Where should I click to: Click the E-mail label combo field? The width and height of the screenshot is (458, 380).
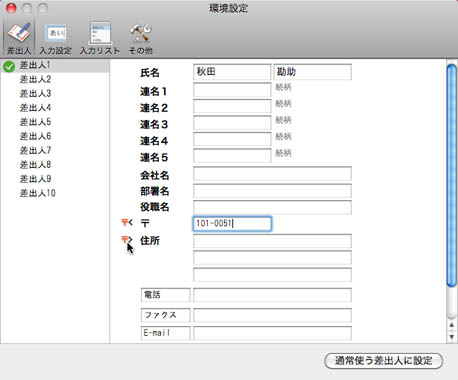pyautogui.click(x=165, y=333)
